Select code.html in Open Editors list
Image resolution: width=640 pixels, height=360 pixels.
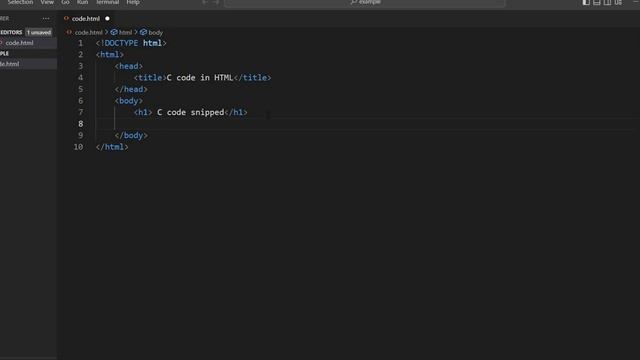(28, 43)
